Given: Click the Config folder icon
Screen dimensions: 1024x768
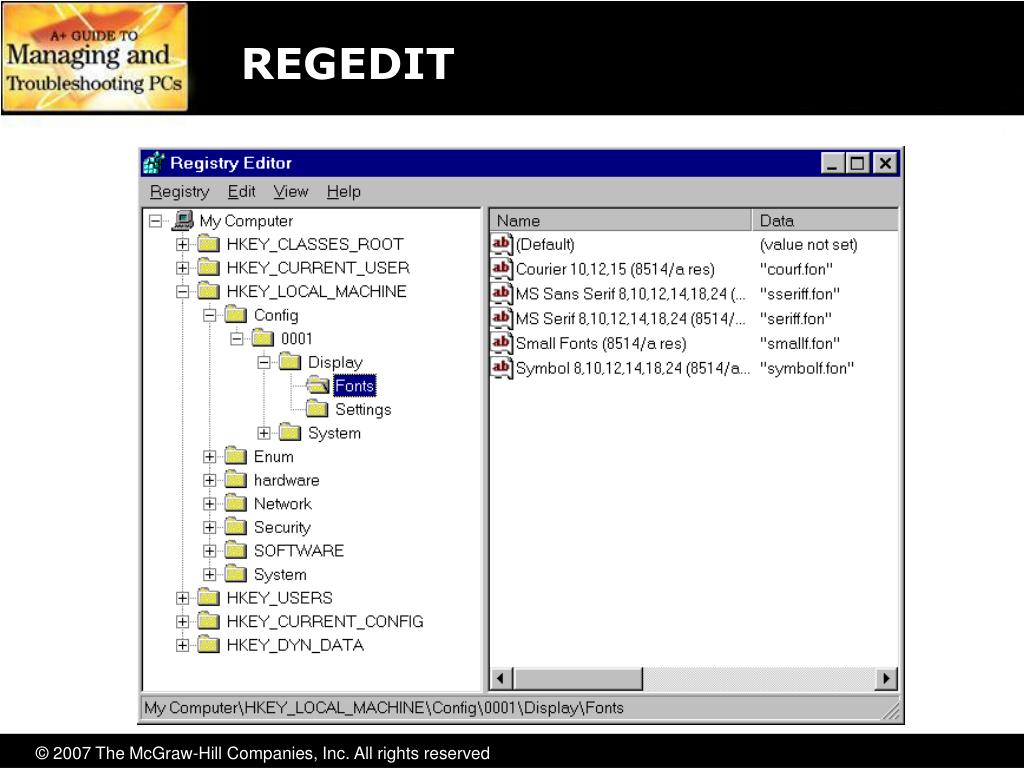Looking at the screenshot, I should (x=236, y=315).
